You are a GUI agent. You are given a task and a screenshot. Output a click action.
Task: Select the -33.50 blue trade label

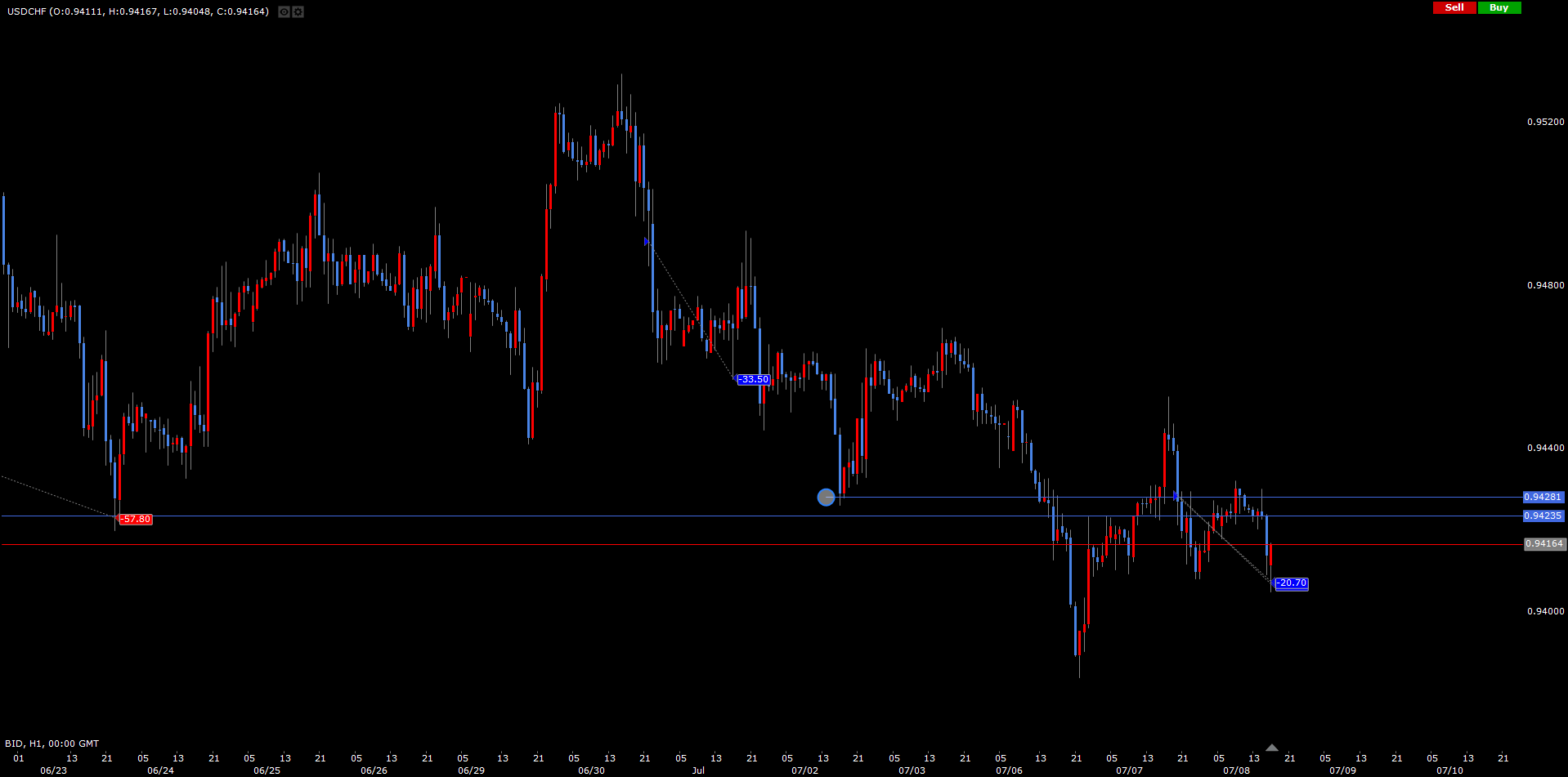coord(753,379)
